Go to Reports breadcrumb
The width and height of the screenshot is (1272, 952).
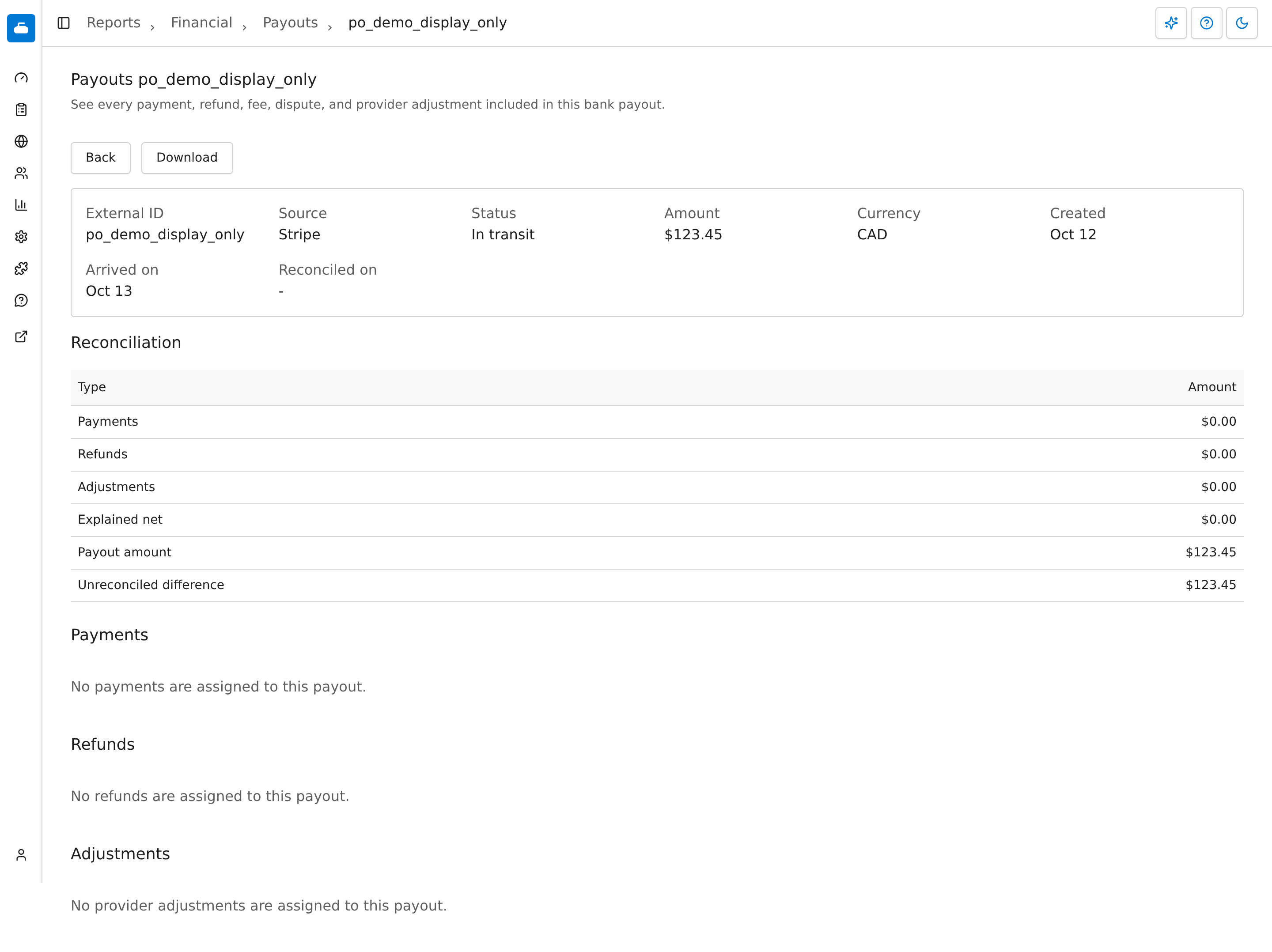click(x=113, y=23)
